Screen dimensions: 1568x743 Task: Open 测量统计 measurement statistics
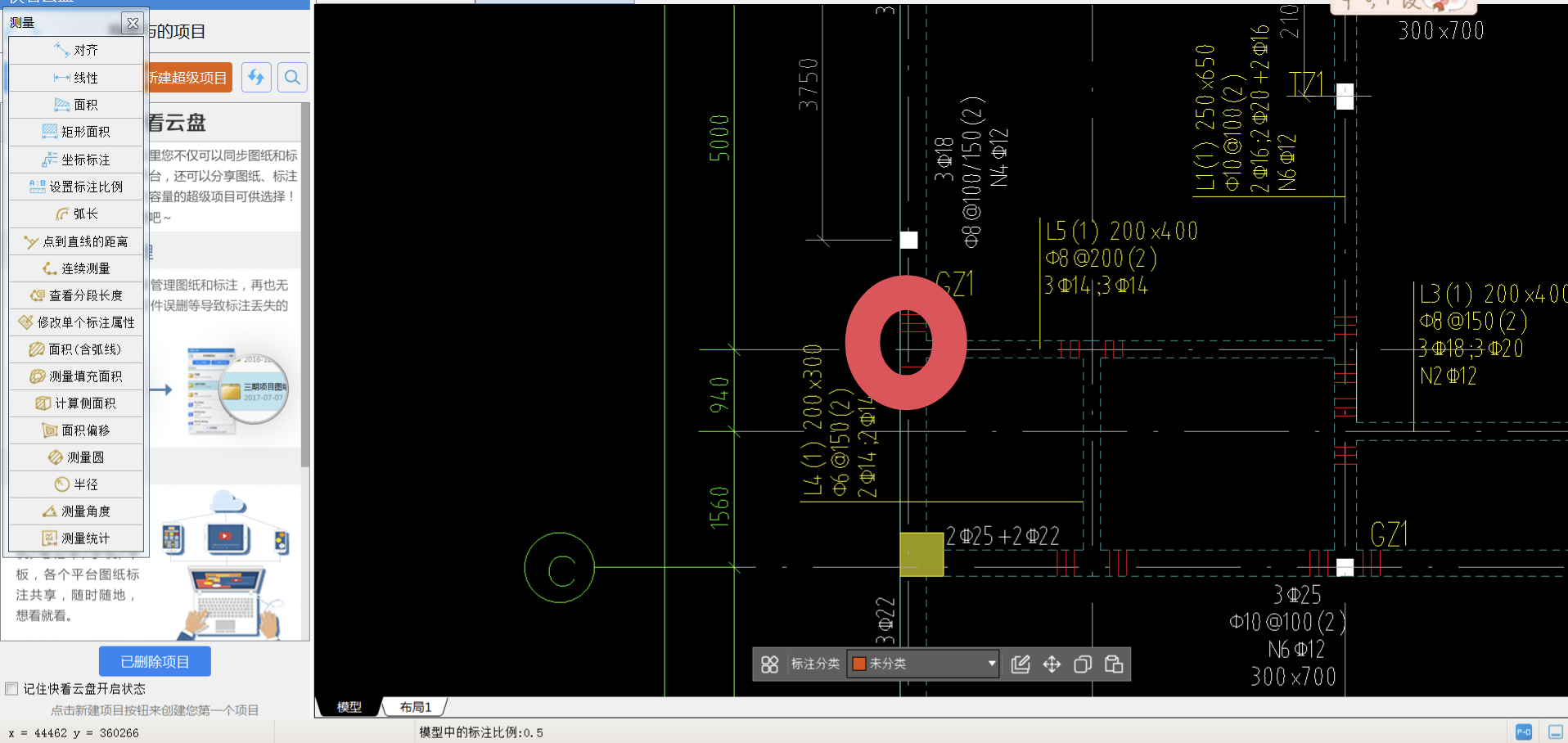point(76,538)
